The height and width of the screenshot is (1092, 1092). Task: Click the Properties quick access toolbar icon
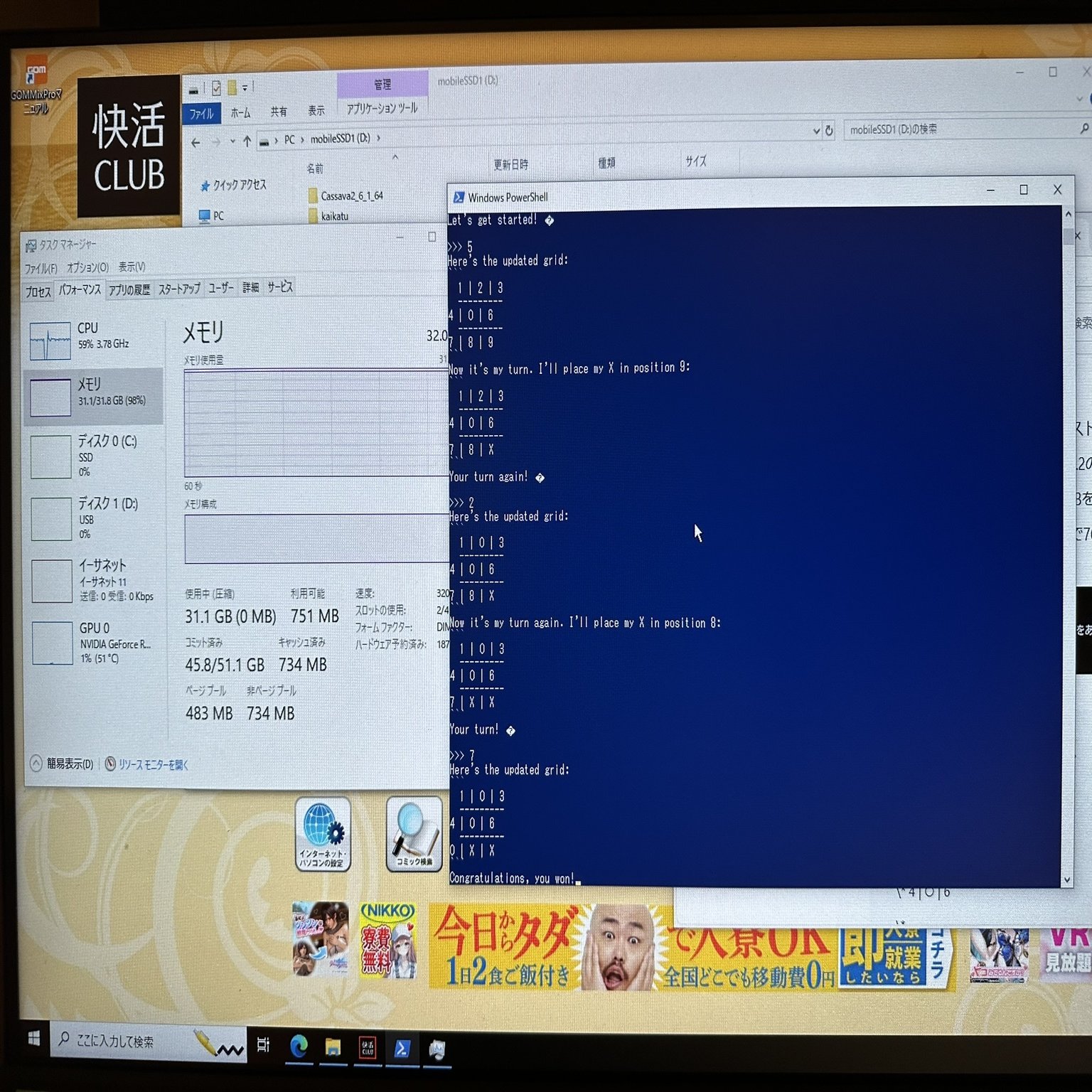pyautogui.click(x=215, y=88)
